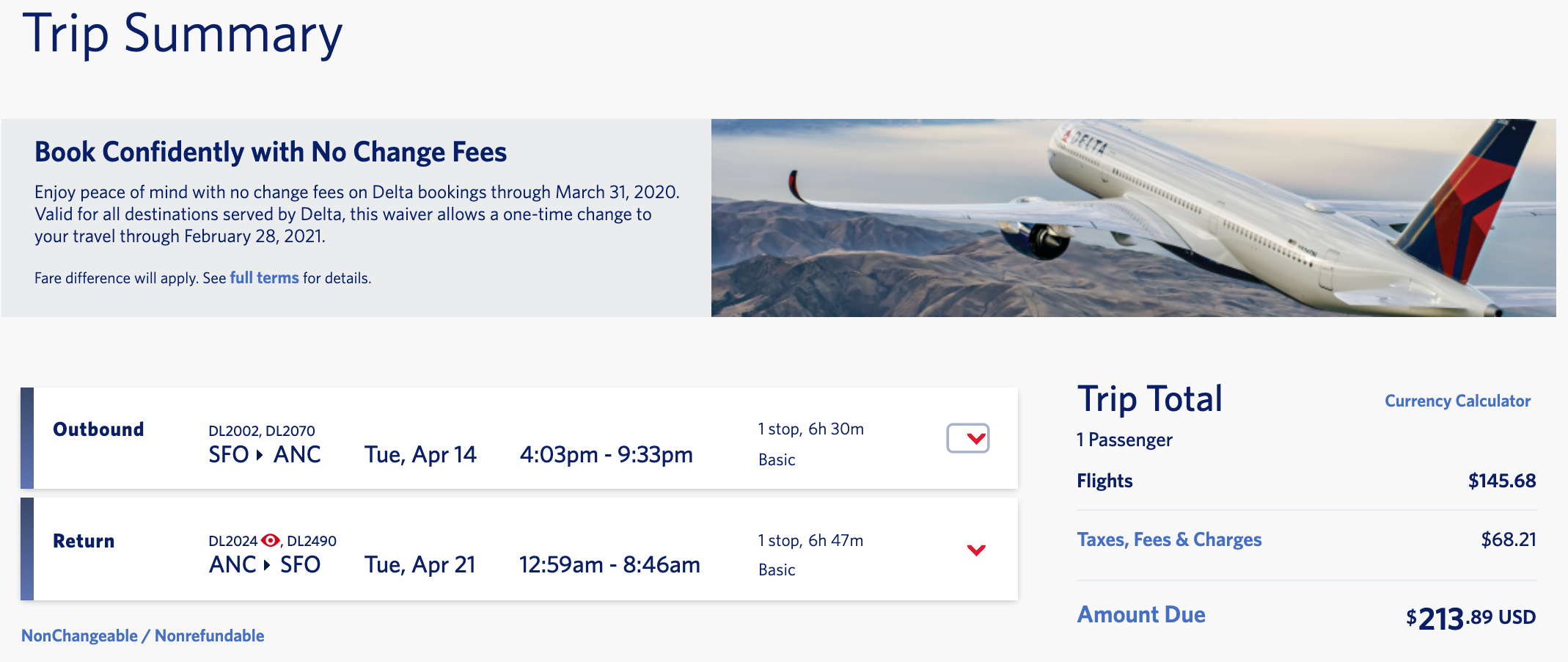The height and width of the screenshot is (662, 1568).
Task: View NonChangeable / Nonrefundable fare rules
Action: (142, 636)
